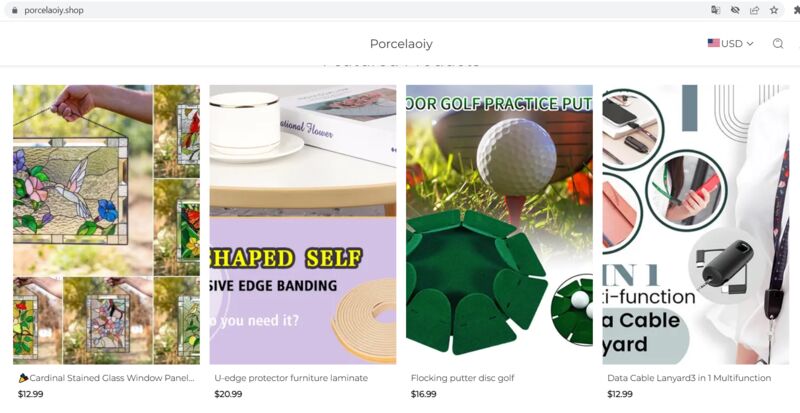Image resolution: width=800 pixels, height=413 pixels.
Task: Click the crossed-eye tracking icon
Action: point(735,10)
